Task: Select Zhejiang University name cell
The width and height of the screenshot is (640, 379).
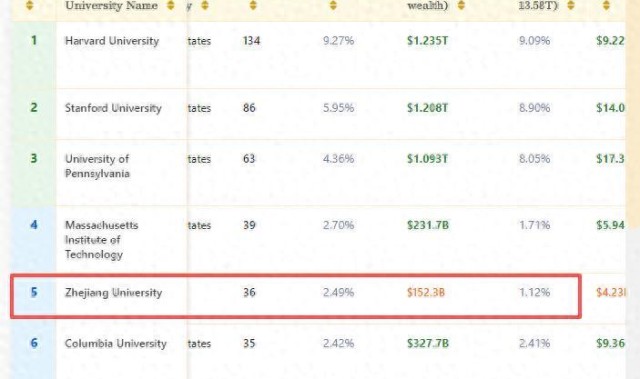Action: (113, 293)
